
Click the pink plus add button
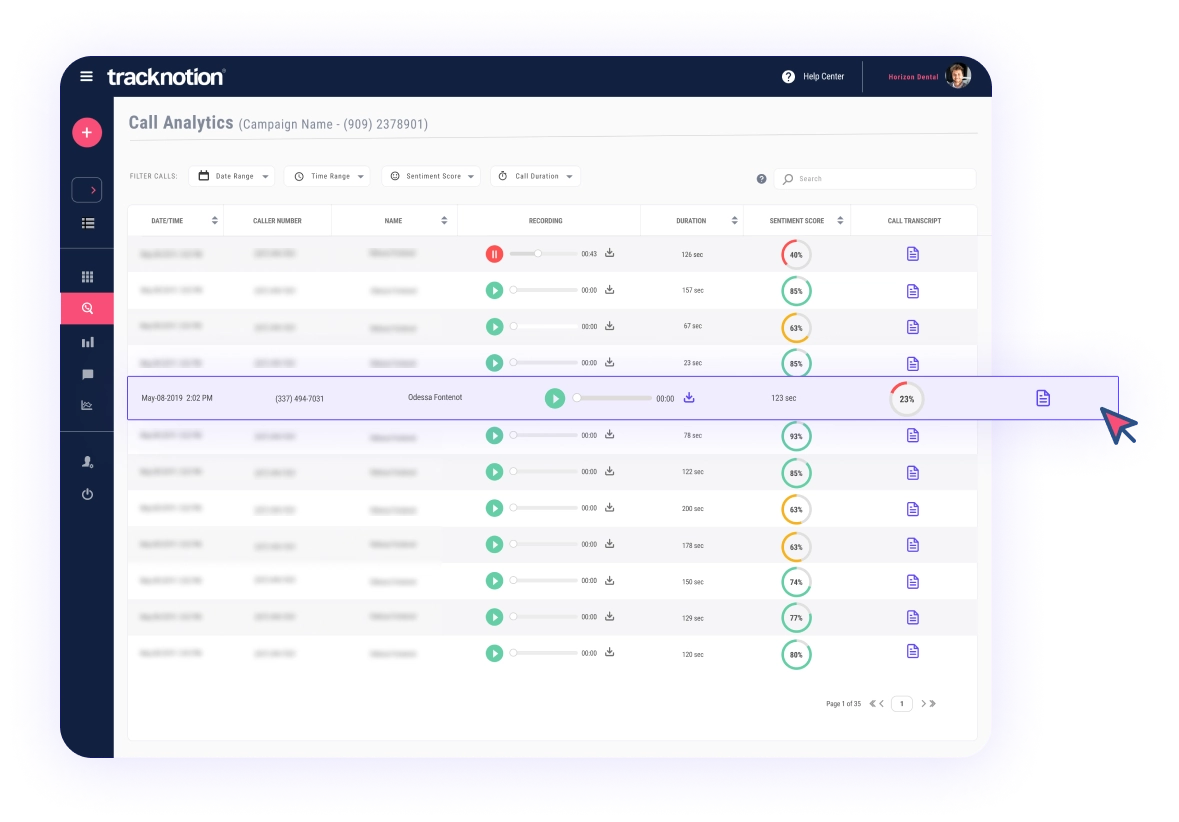(87, 132)
